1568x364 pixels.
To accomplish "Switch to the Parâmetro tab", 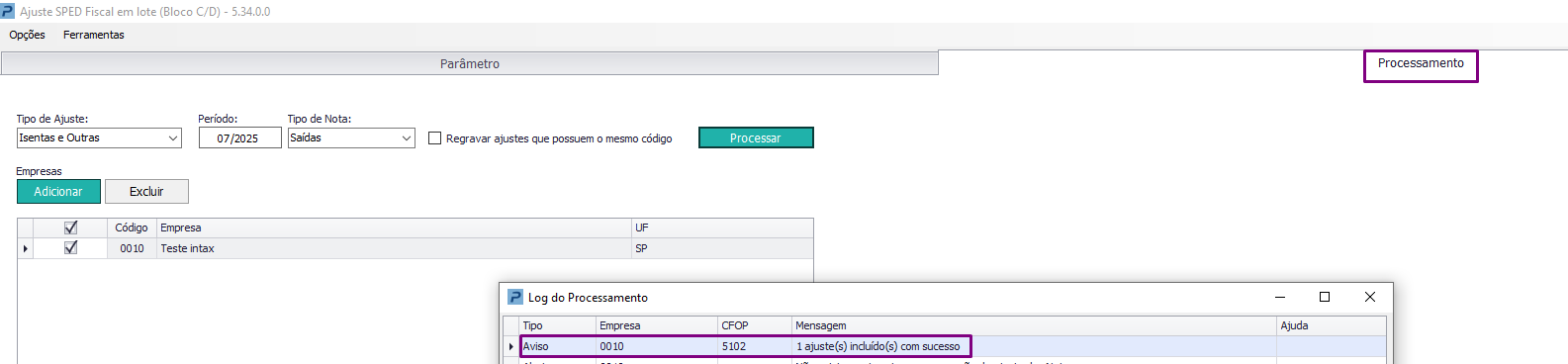I will pos(470,63).
